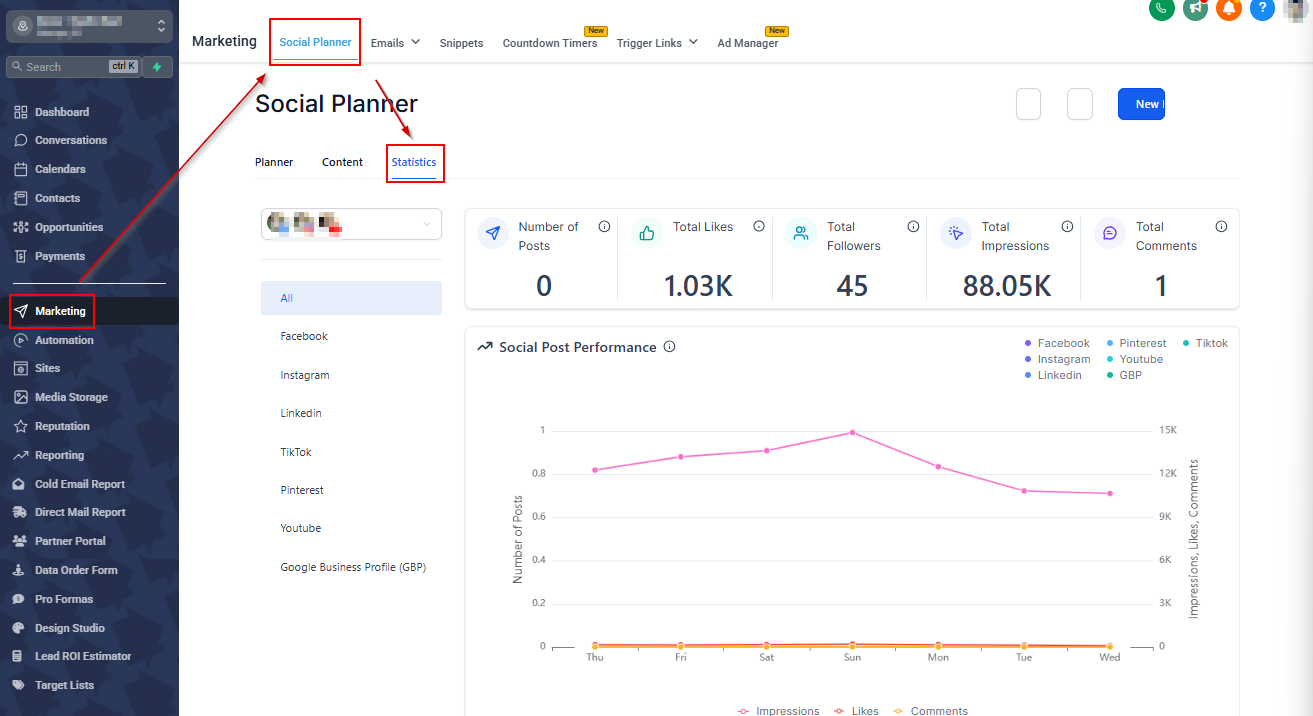Open the Content tab

coord(342,162)
